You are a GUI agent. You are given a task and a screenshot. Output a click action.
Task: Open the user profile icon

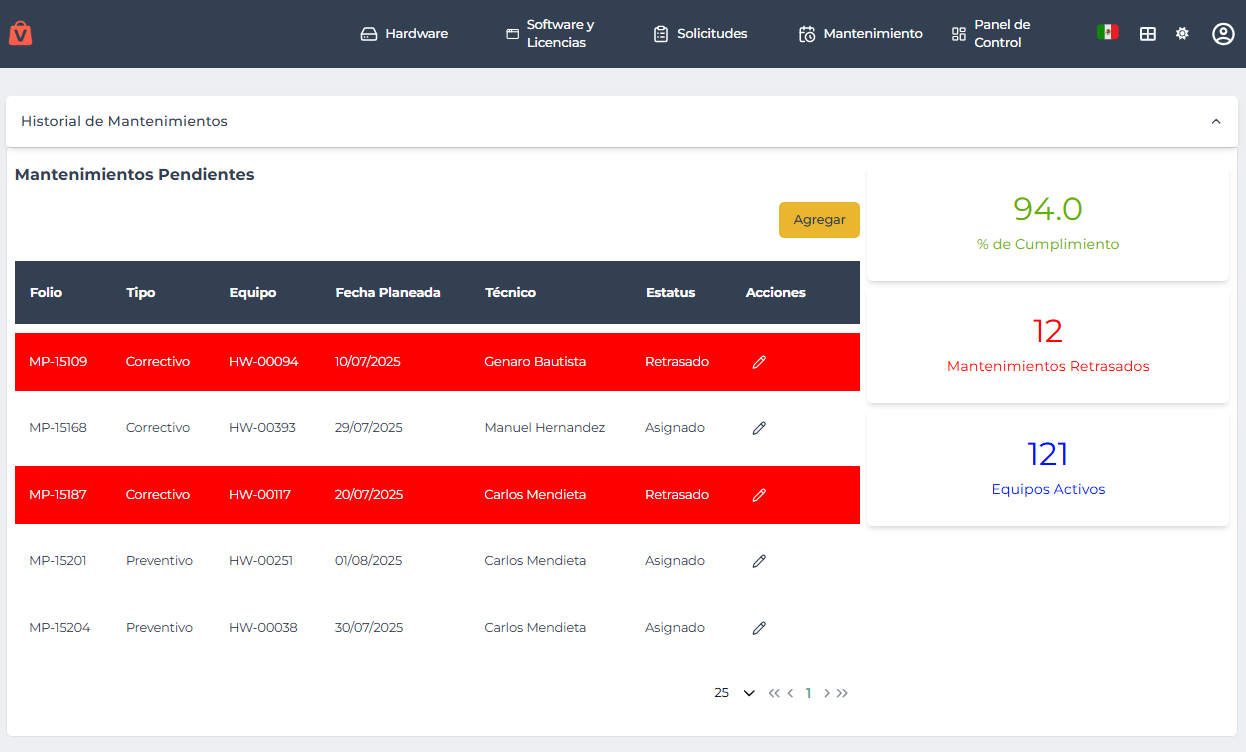(x=1222, y=34)
